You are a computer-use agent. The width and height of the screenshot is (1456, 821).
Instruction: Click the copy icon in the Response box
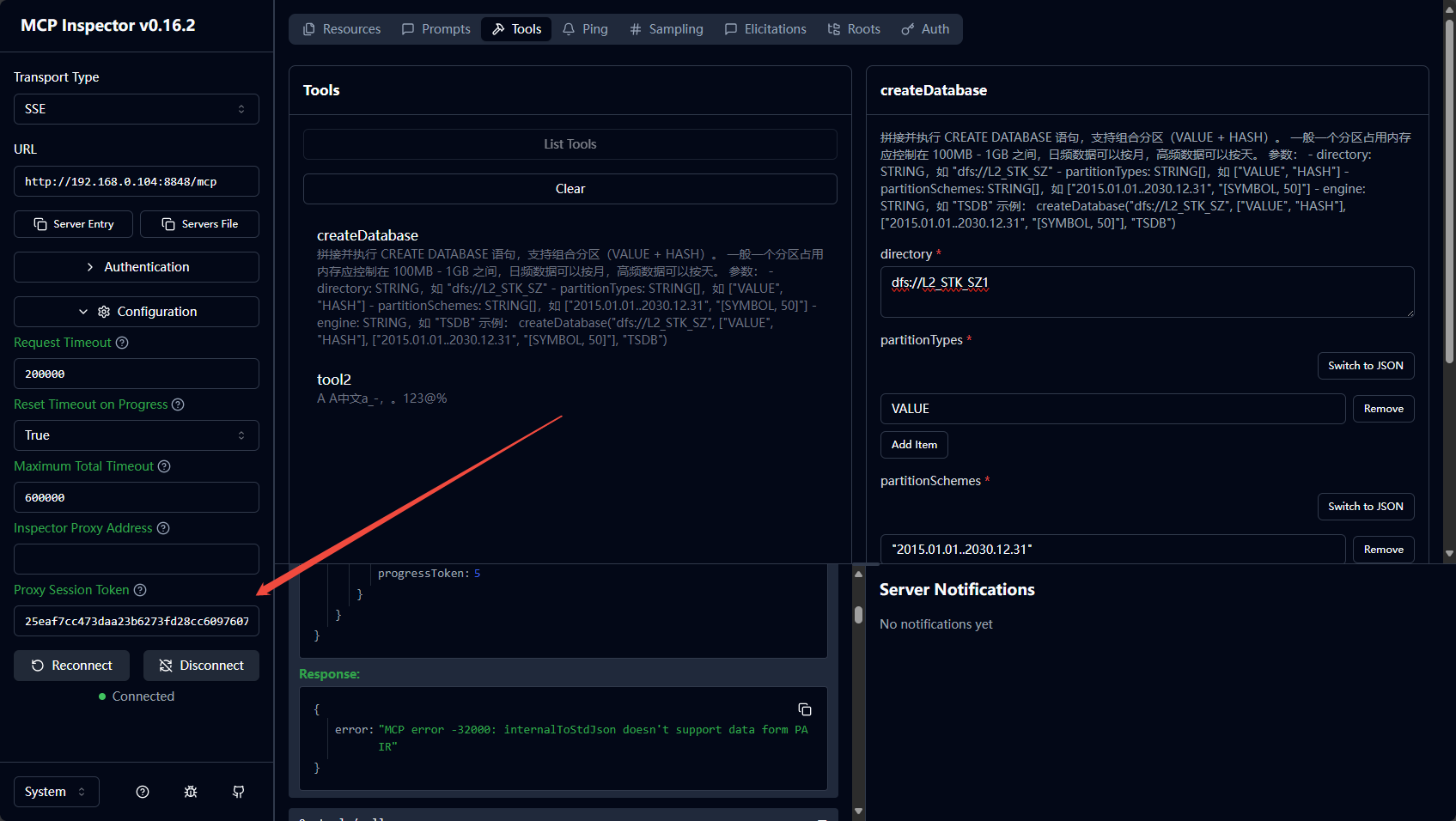(804, 709)
